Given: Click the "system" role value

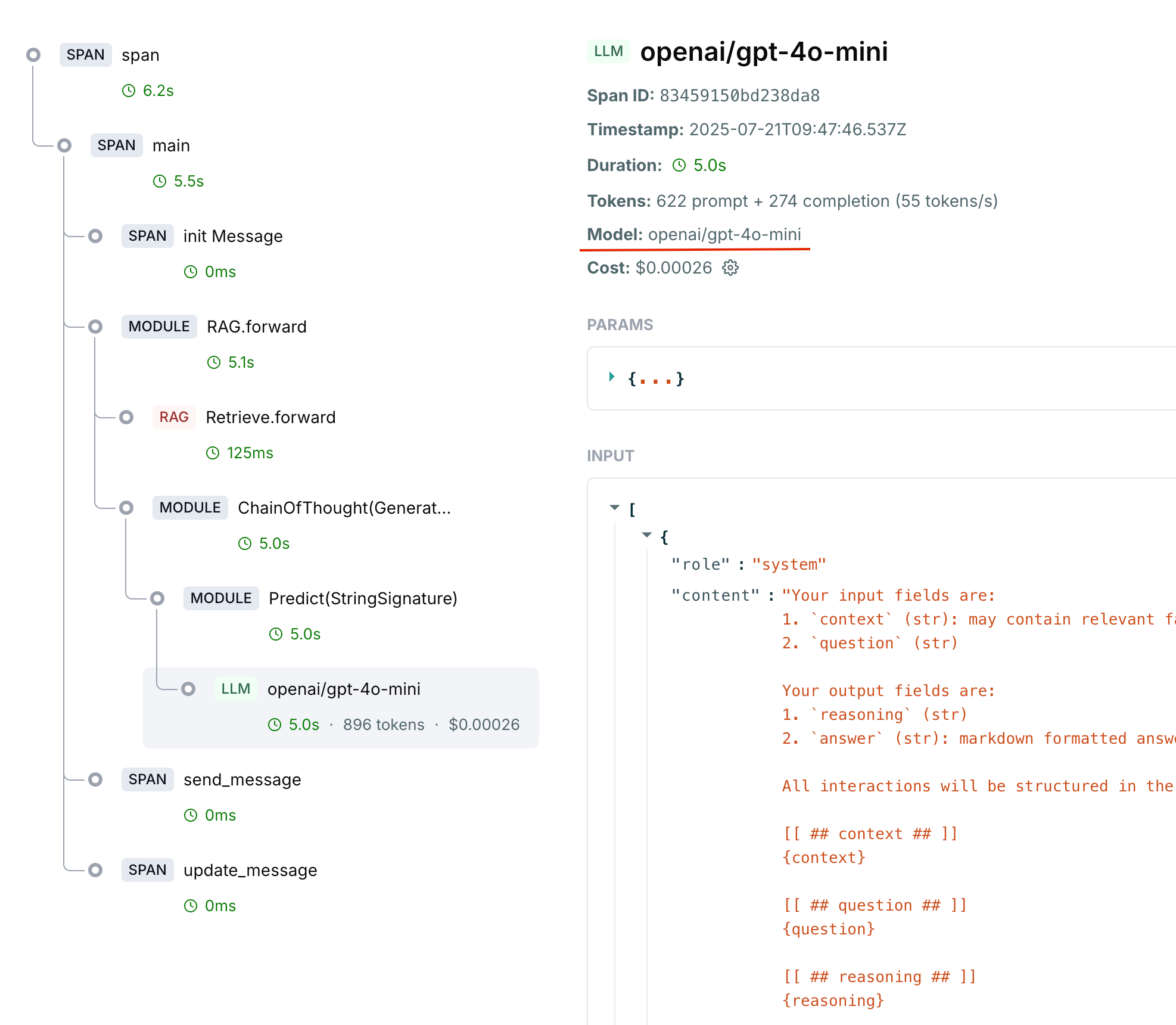Looking at the screenshot, I should click(x=789, y=564).
